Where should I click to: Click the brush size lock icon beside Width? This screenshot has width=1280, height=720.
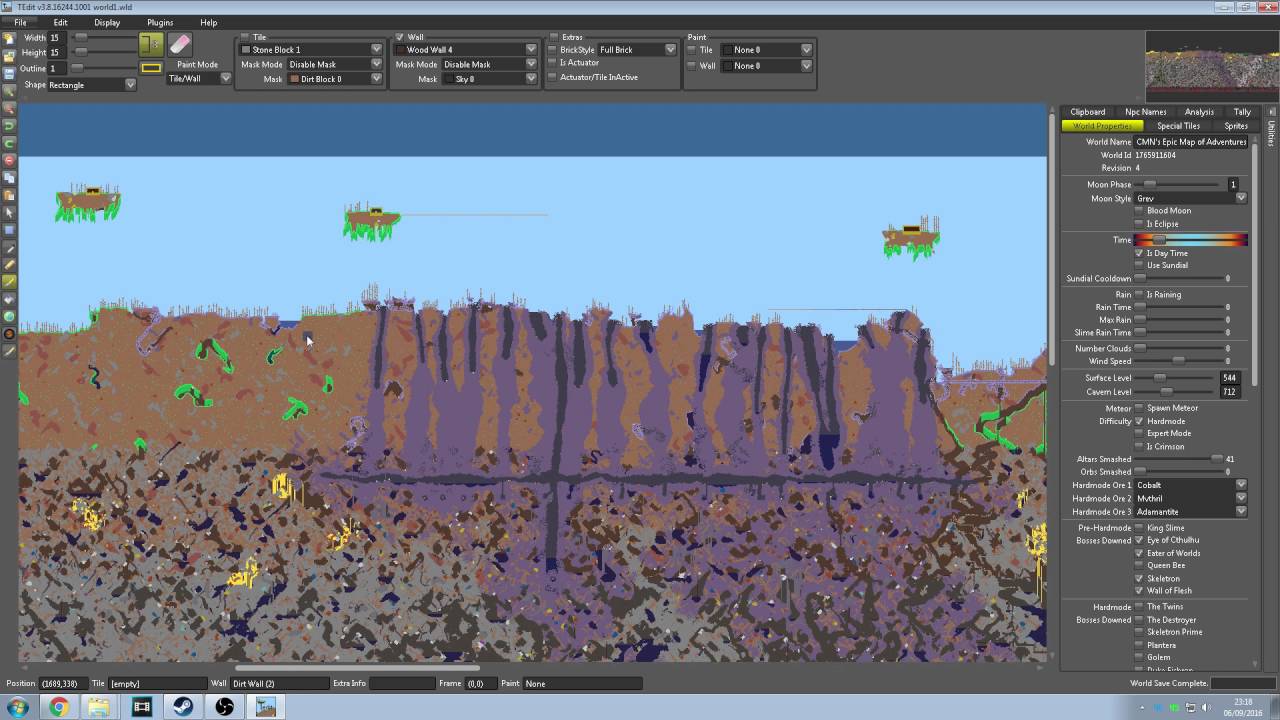pos(151,44)
